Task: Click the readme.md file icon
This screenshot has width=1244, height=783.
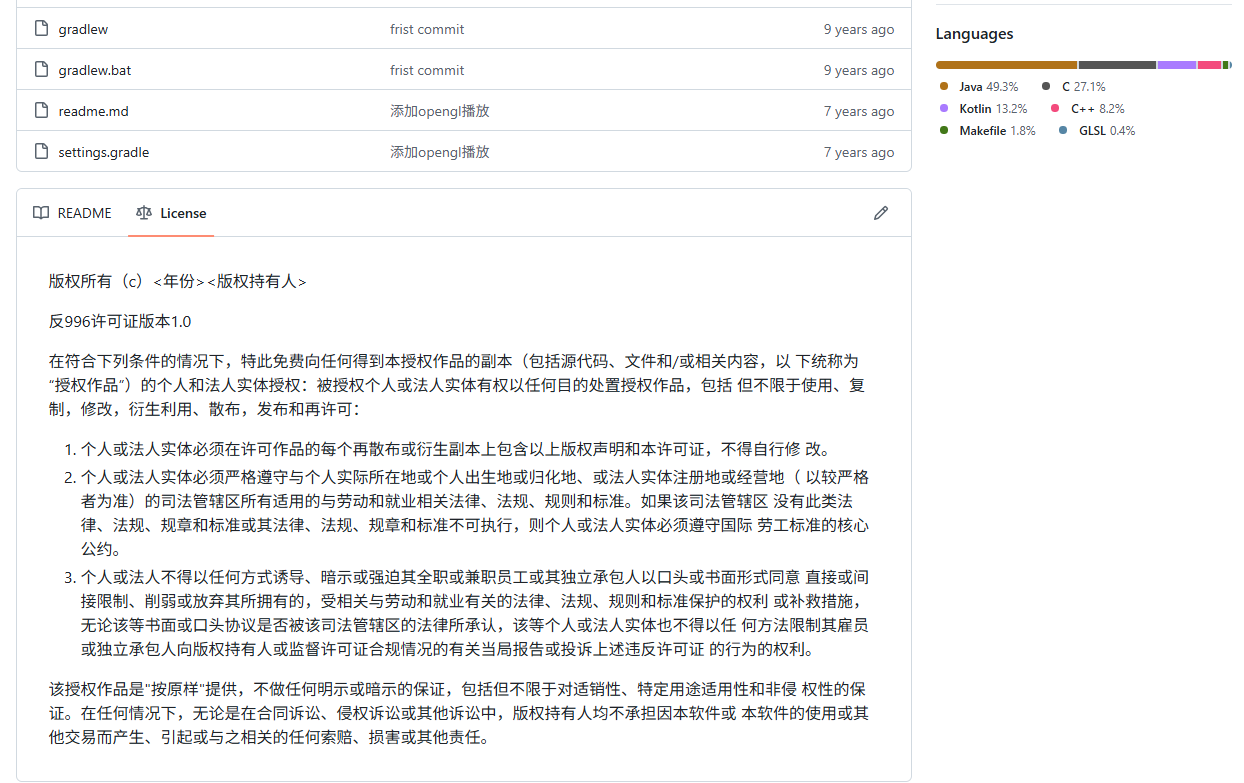Action: click(41, 111)
